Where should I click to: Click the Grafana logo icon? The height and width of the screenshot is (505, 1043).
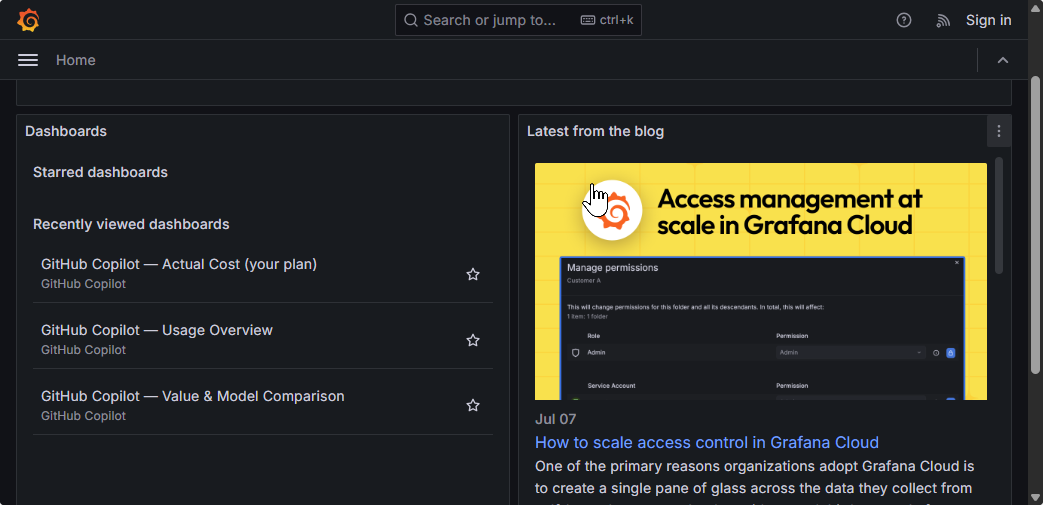coord(28,20)
